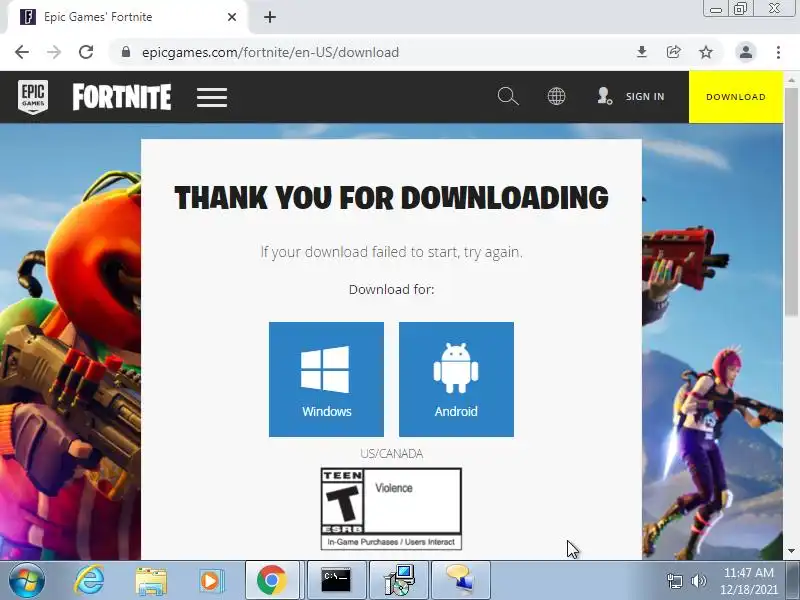Click the Epic Games logo
Viewport: 800px width, 600px height.
pos(33,96)
